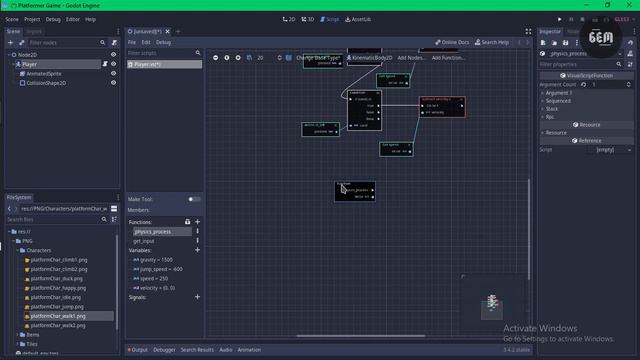Adjust the Argument Count stepper
The height and width of the screenshot is (360, 640).
[x=629, y=84]
